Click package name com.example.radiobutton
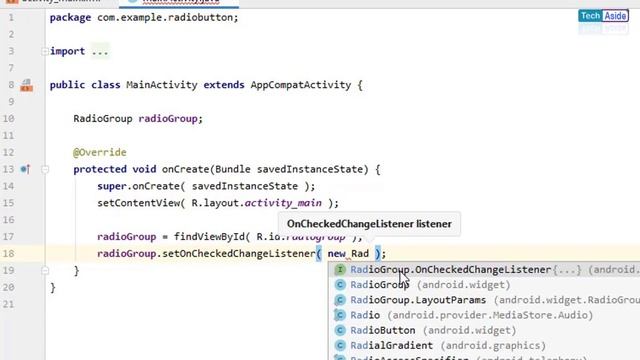The height and width of the screenshot is (360, 640). 164,18
